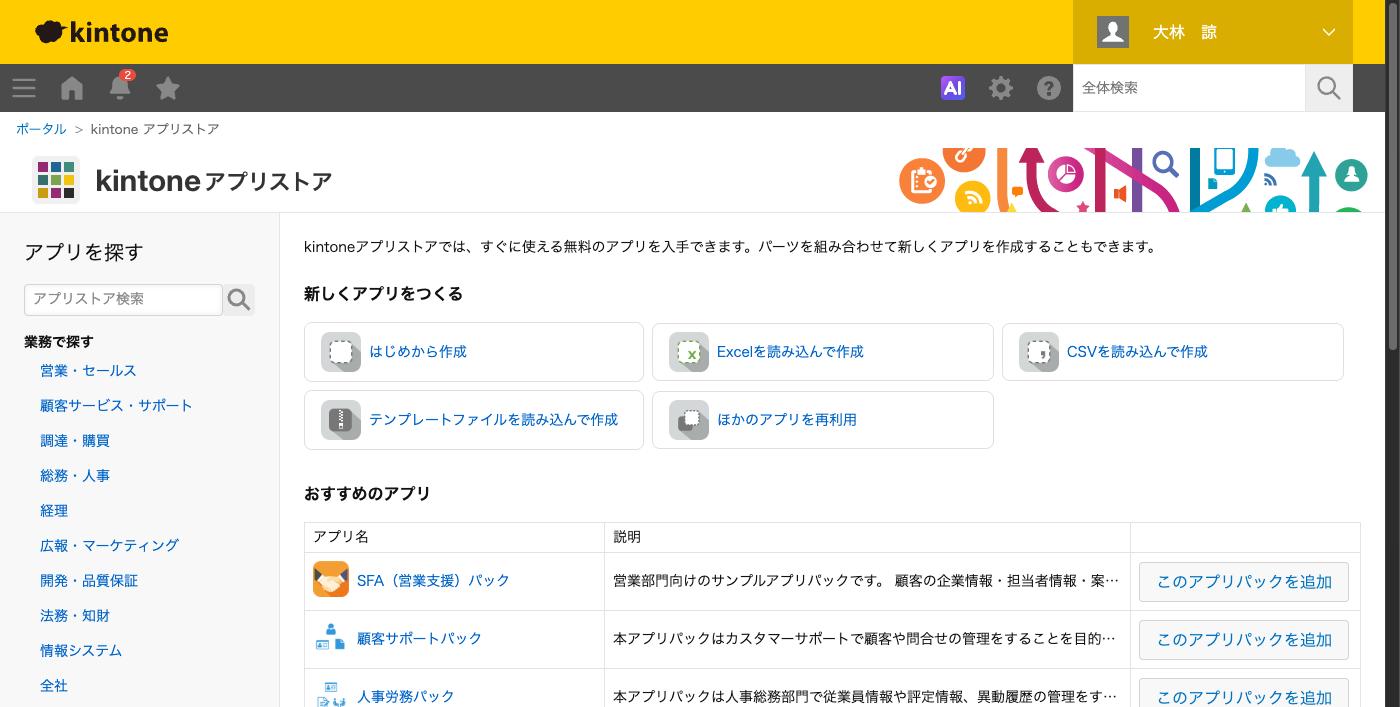Open the ポータル breadcrumb link
This screenshot has height=707, width=1400.
click(41, 129)
